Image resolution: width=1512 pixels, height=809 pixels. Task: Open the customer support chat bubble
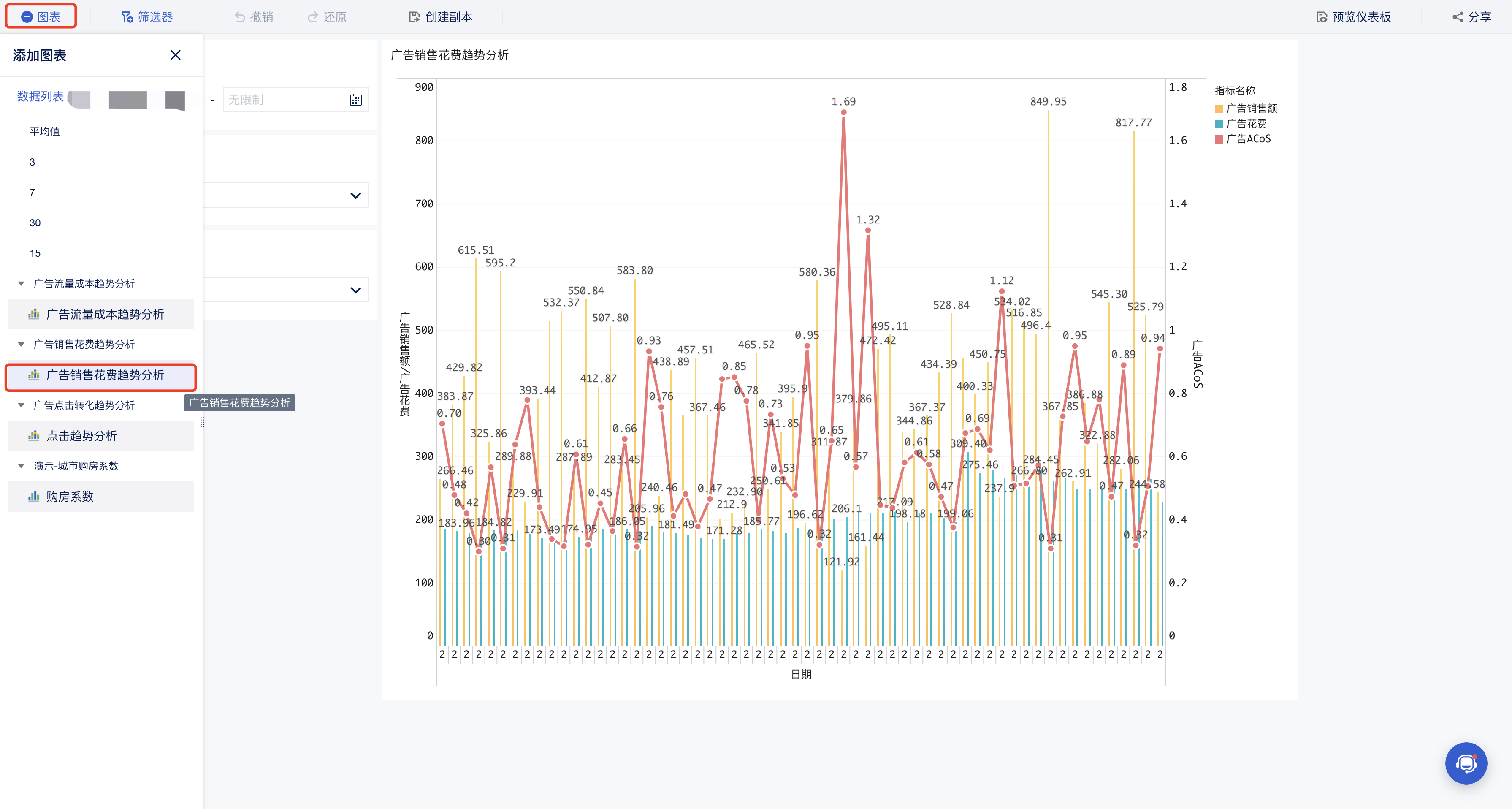coord(1466,763)
